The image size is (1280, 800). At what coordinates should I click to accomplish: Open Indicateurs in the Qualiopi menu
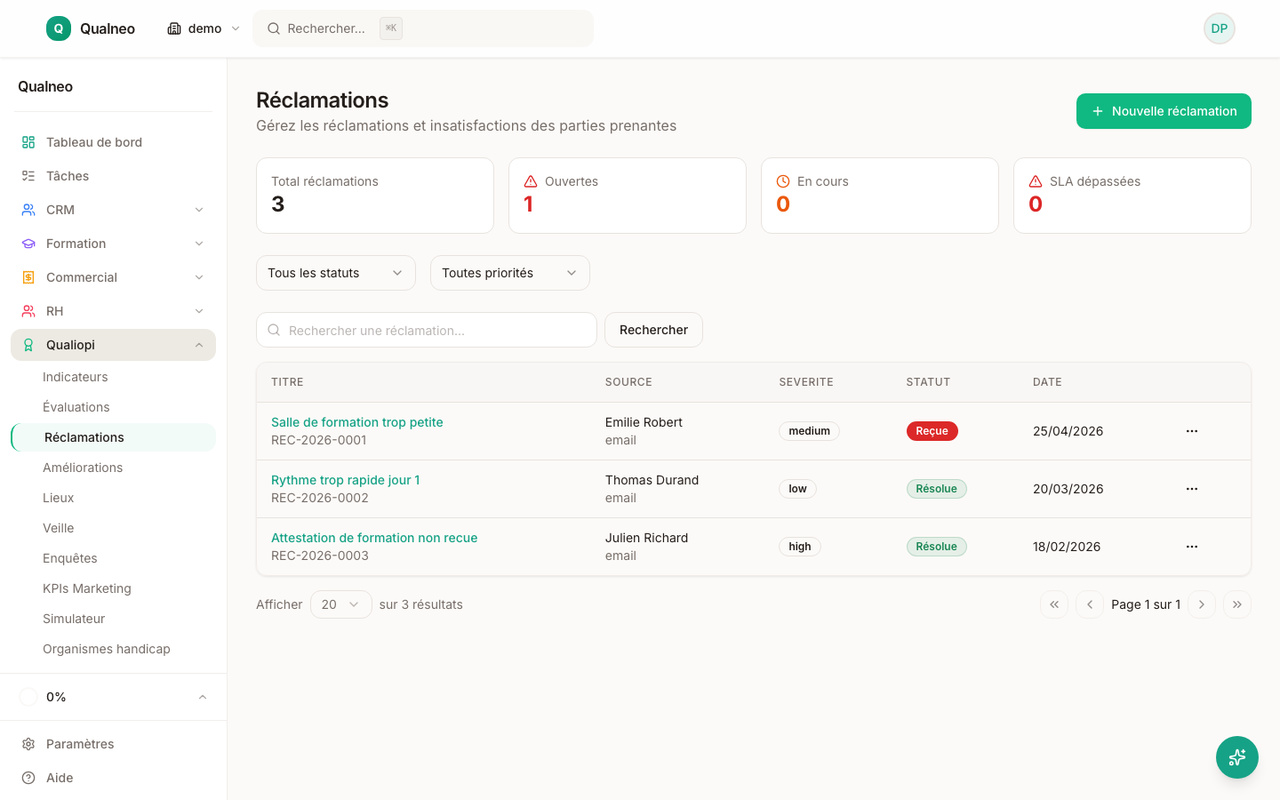click(x=75, y=377)
